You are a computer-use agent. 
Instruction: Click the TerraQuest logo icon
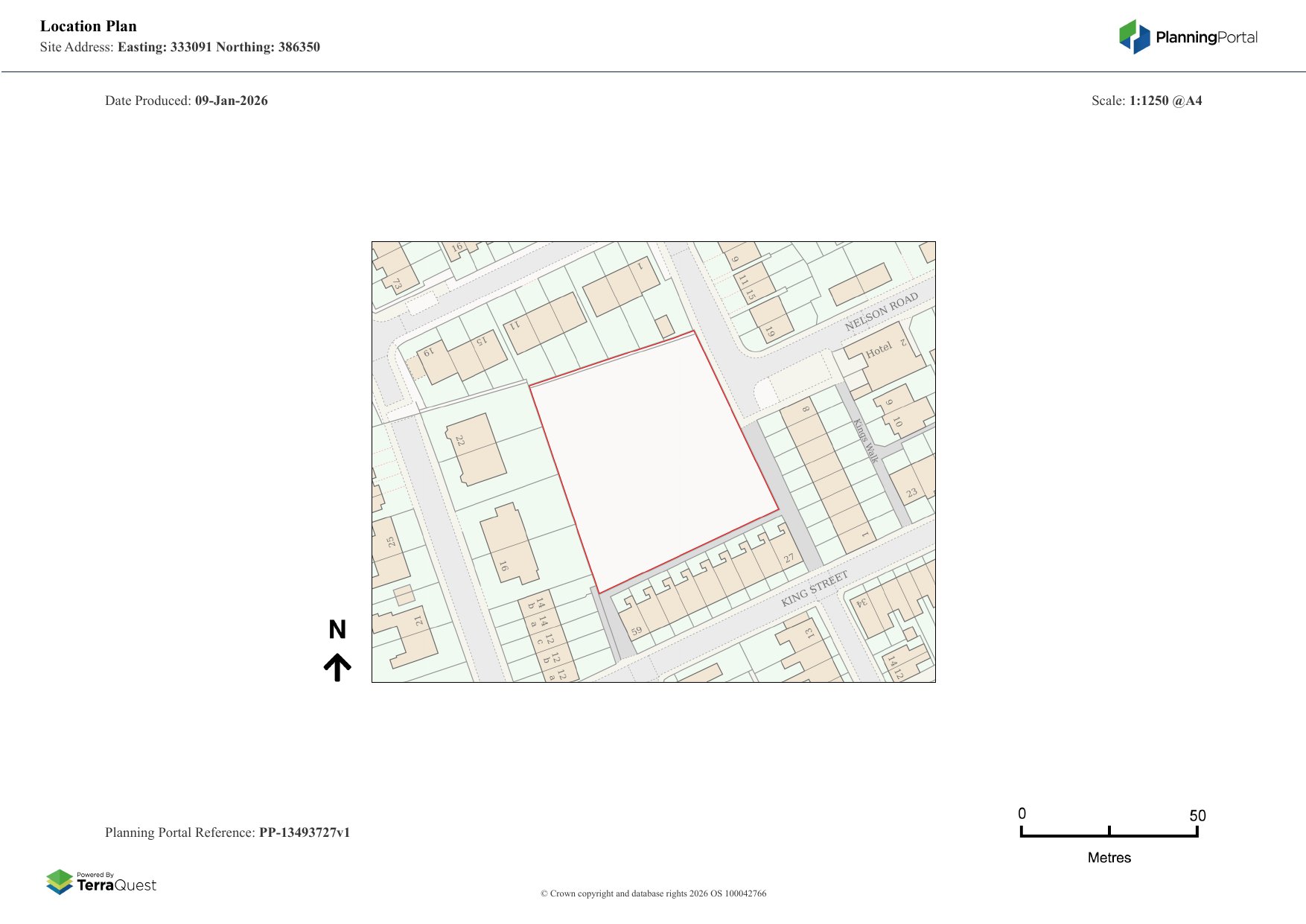(60, 882)
